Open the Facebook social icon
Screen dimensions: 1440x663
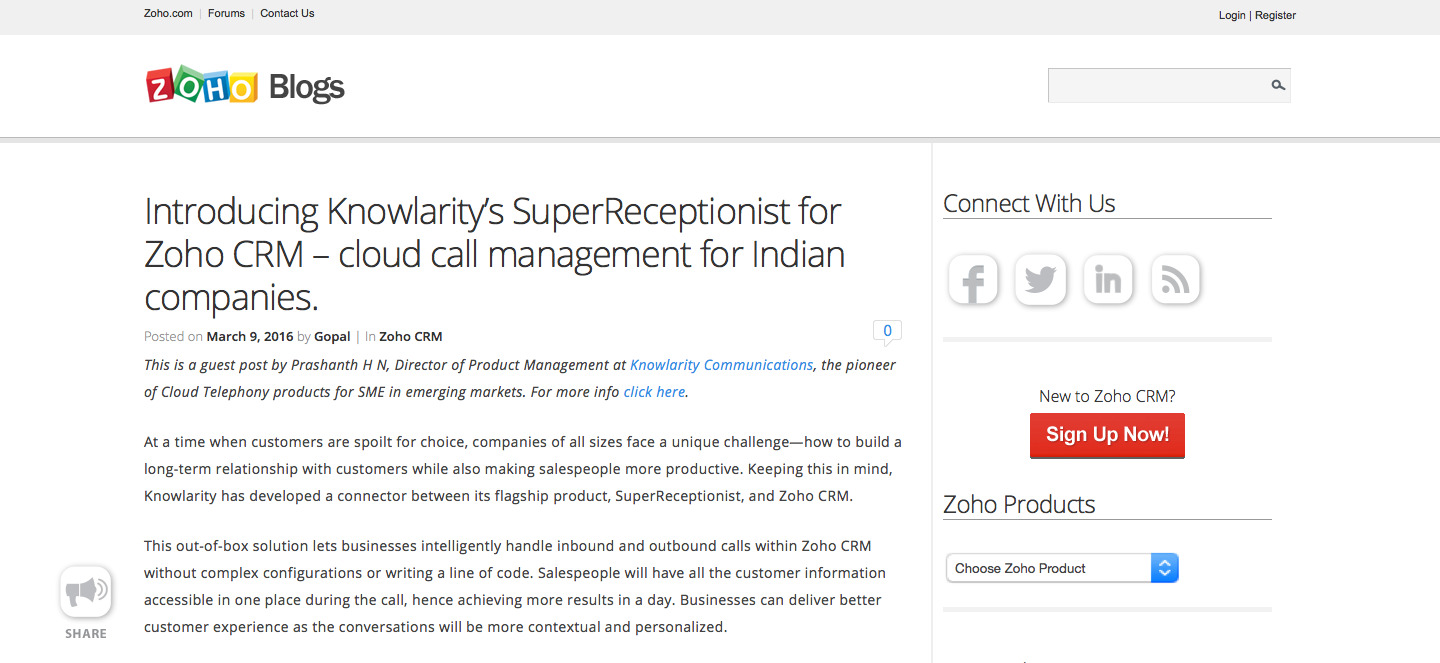click(x=974, y=279)
